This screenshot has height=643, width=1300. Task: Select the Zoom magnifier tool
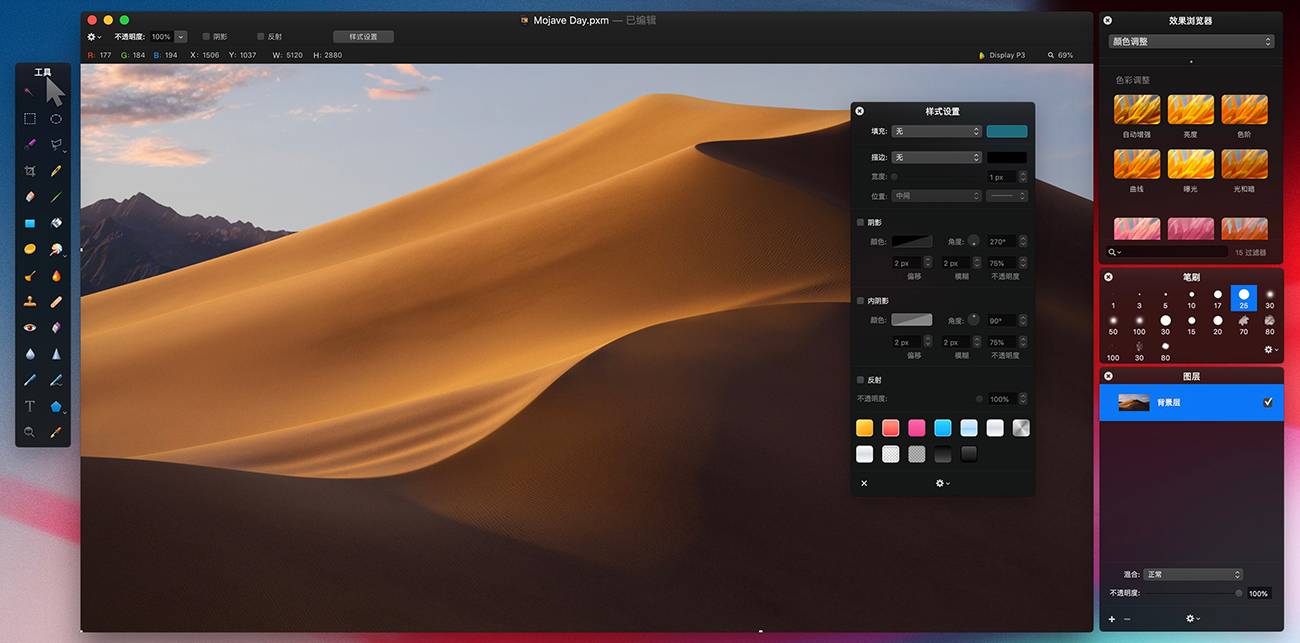tap(30, 432)
